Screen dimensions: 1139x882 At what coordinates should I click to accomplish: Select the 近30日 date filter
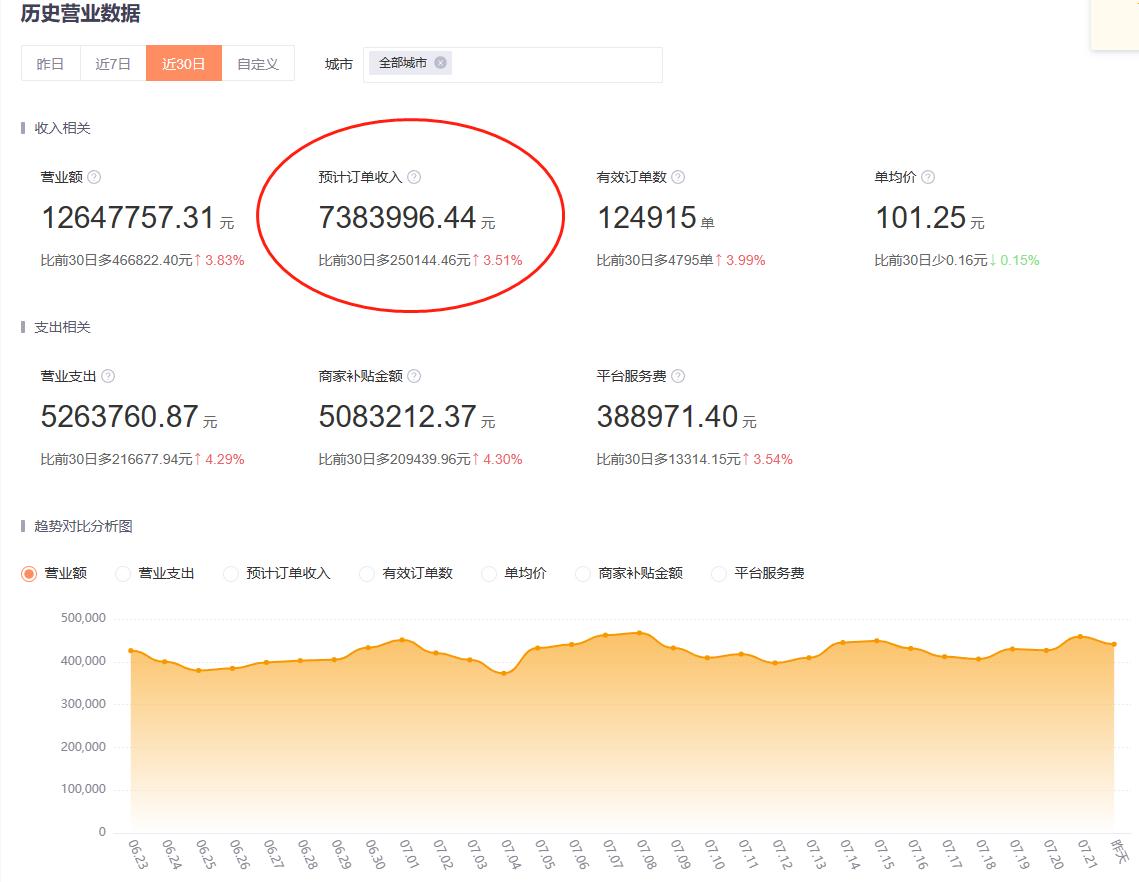(x=184, y=62)
